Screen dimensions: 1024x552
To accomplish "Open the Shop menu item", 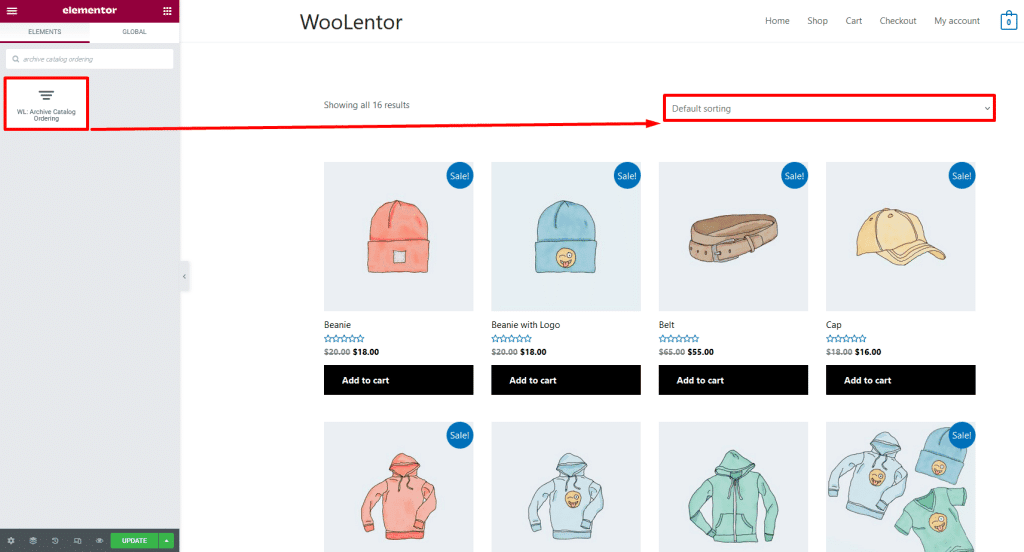I will point(817,21).
